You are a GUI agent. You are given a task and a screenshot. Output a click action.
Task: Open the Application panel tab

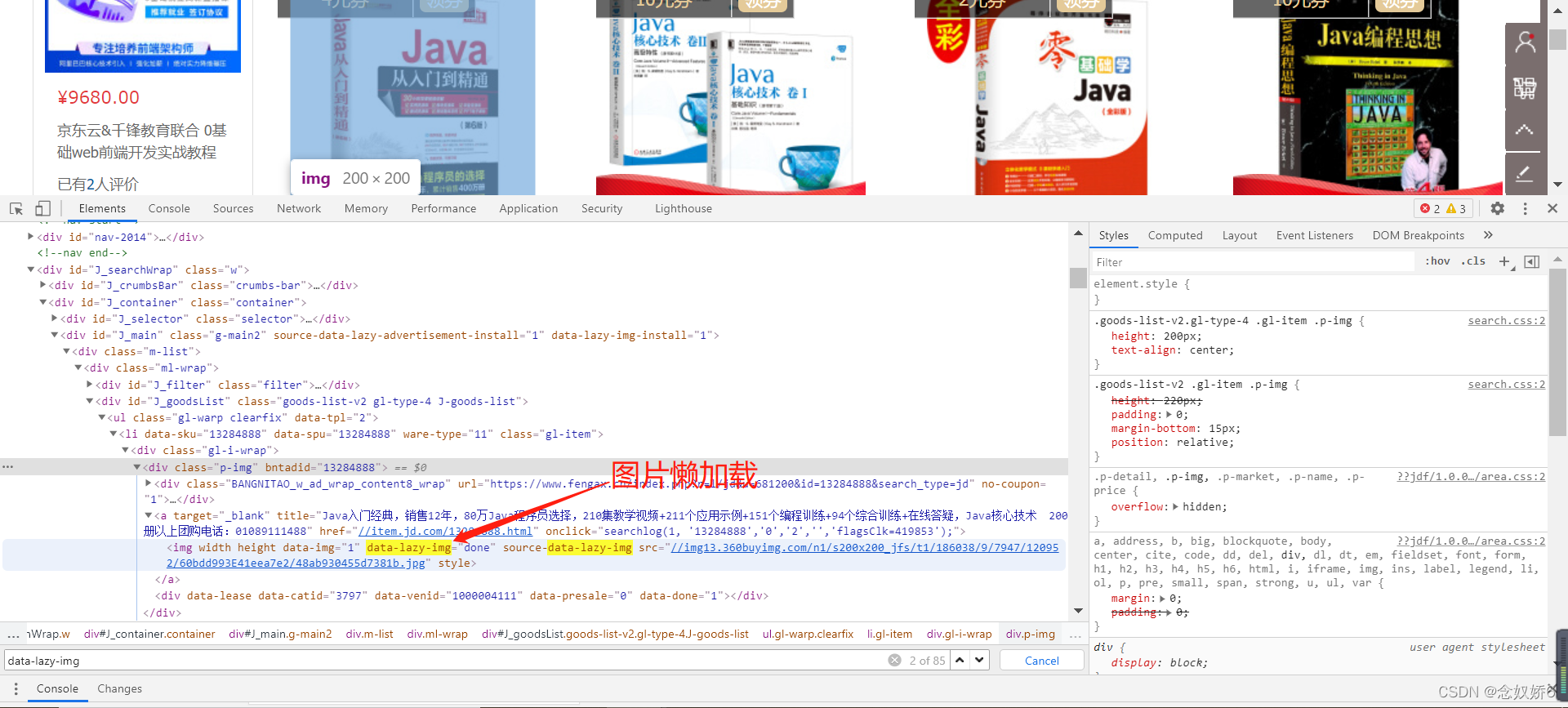pos(528,209)
